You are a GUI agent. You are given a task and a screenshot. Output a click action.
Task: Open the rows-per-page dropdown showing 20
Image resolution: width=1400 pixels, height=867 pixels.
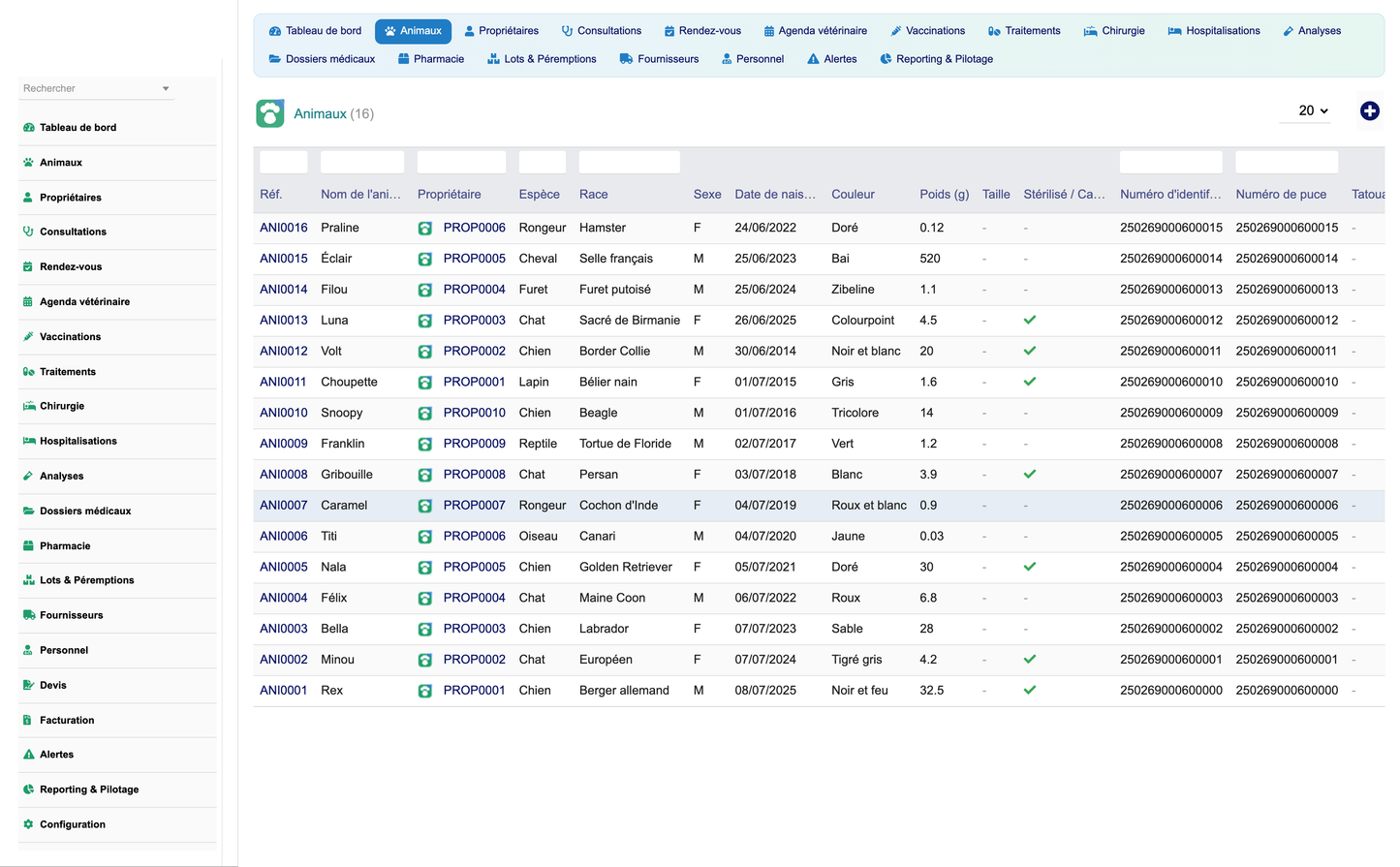point(1313,110)
